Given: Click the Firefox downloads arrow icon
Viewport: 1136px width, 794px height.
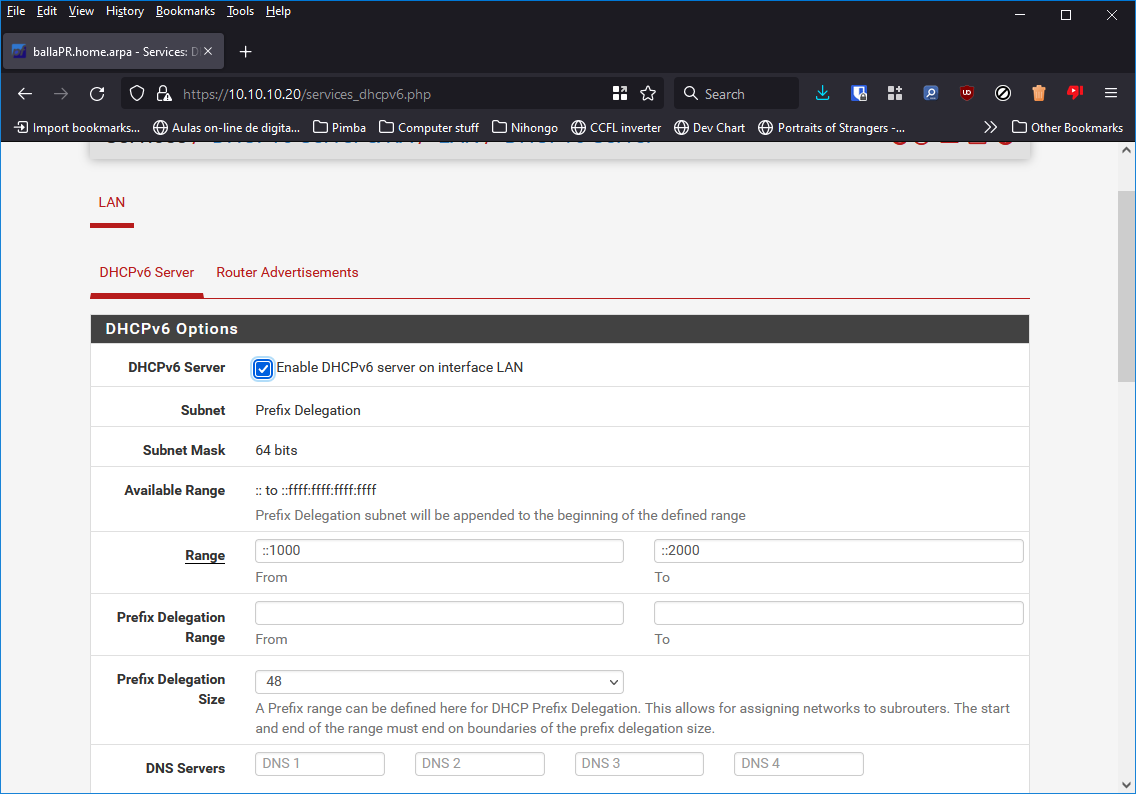Looking at the screenshot, I should pos(822,93).
